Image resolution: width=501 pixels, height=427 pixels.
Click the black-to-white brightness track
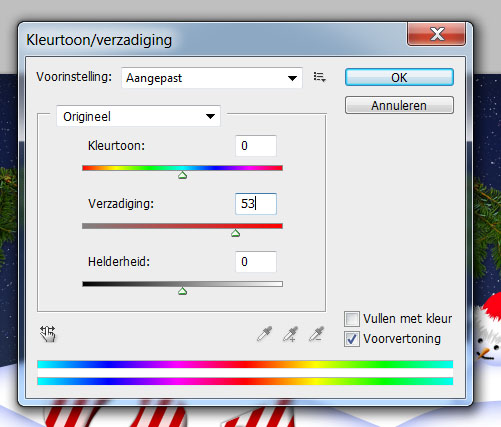coord(182,284)
